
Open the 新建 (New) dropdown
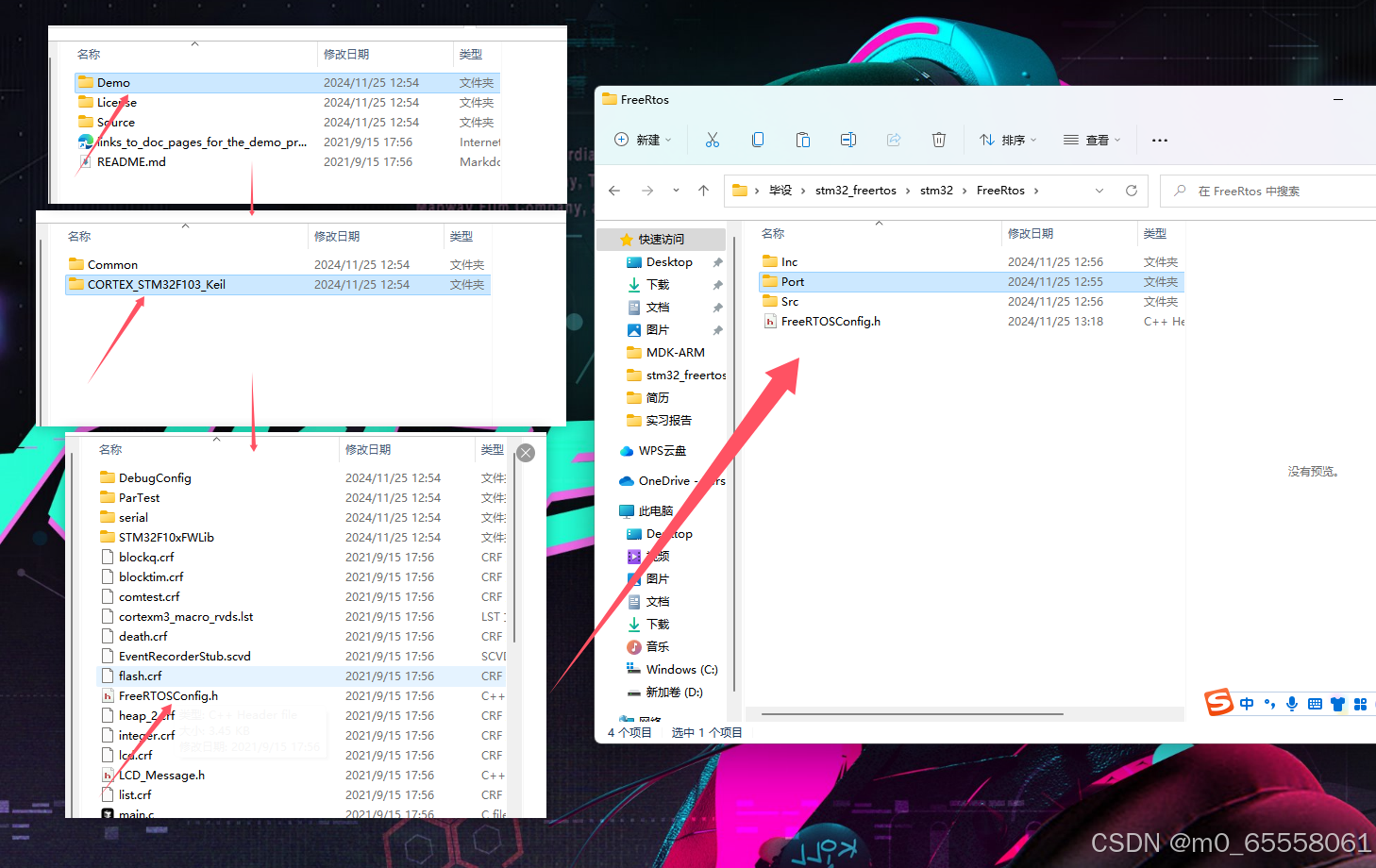click(643, 139)
